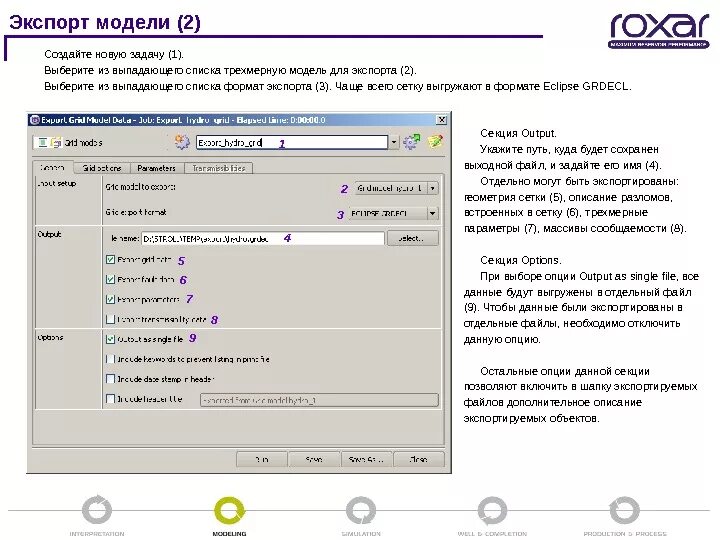Enable Include header title checkbox
This screenshot has height=540, width=720.
pyautogui.click(x=110, y=399)
